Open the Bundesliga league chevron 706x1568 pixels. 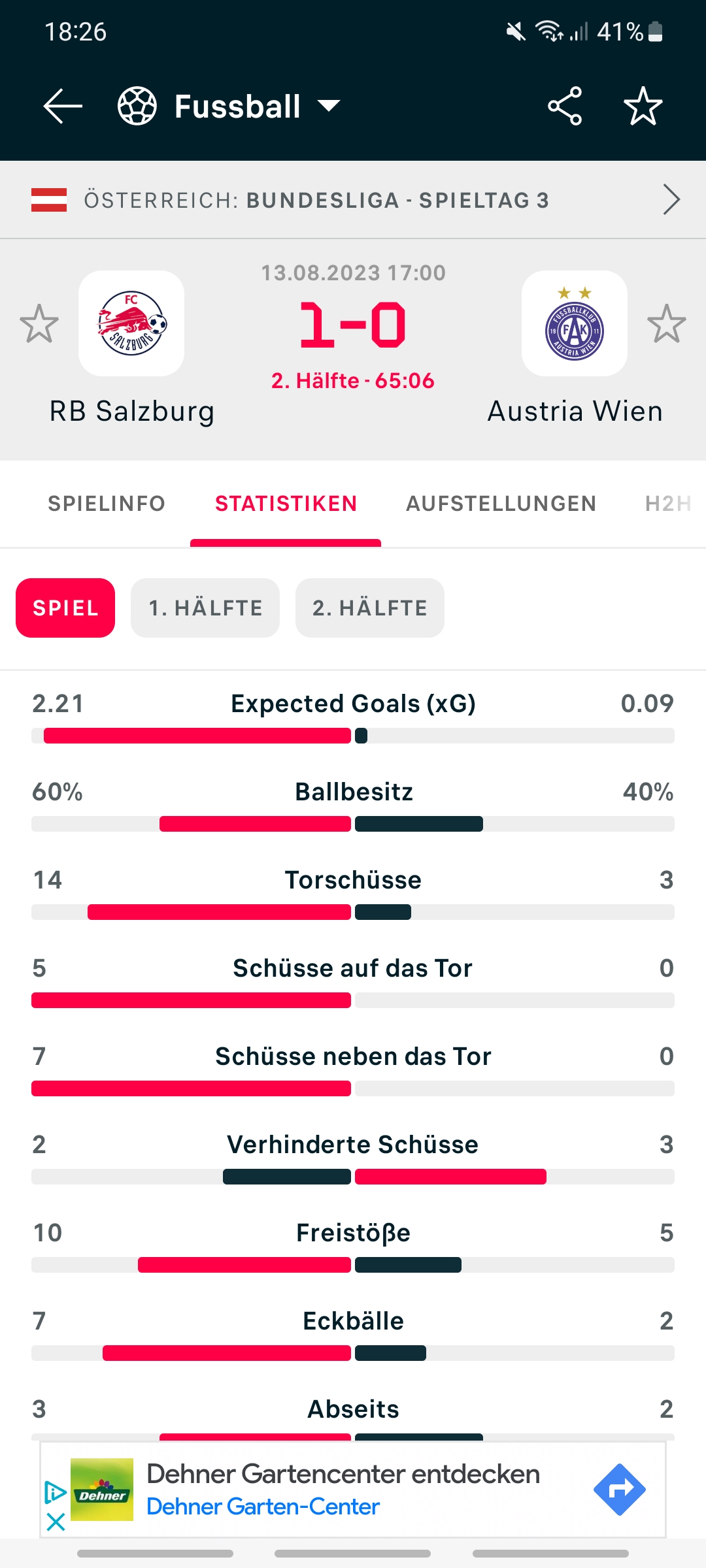pos(671,199)
